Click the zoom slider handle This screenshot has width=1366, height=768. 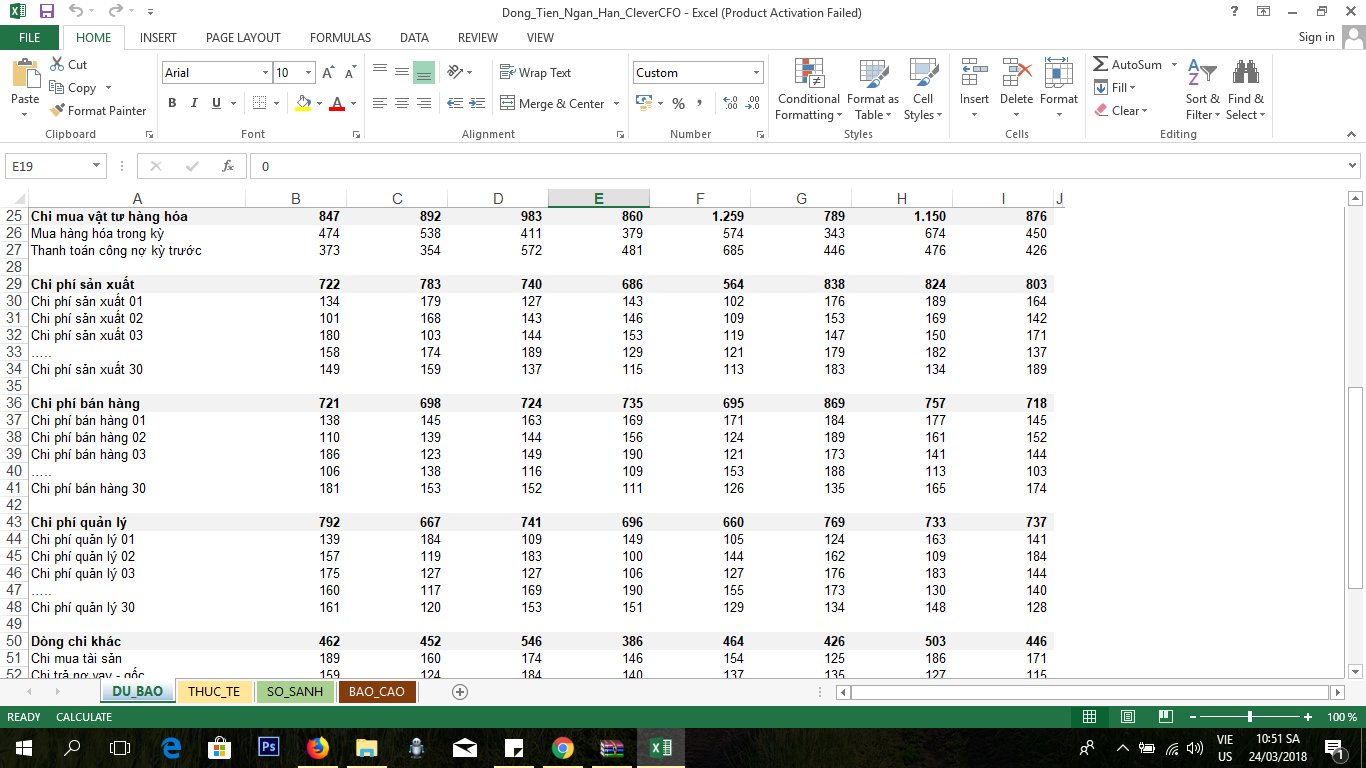pyautogui.click(x=1250, y=717)
